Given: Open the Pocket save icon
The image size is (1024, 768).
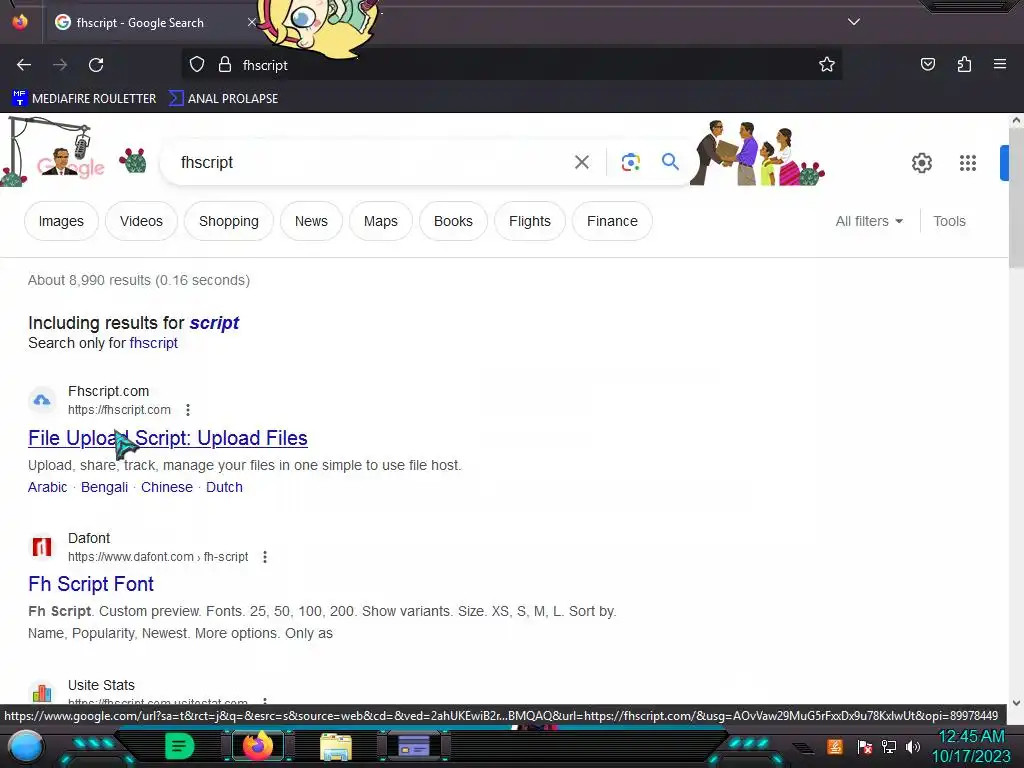Looking at the screenshot, I should (927, 64).
